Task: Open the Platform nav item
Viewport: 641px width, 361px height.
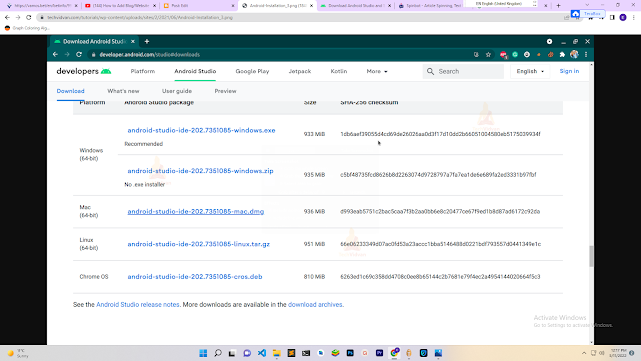Action: [143, 71]
